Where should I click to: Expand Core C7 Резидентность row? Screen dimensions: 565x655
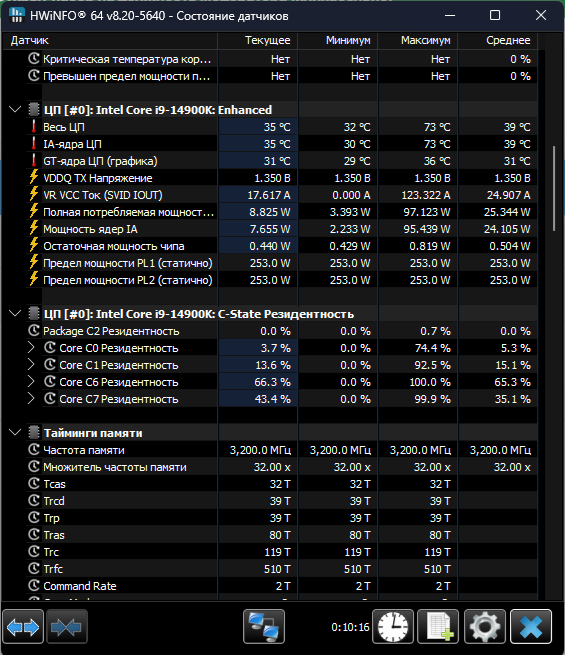click(31, 399)
